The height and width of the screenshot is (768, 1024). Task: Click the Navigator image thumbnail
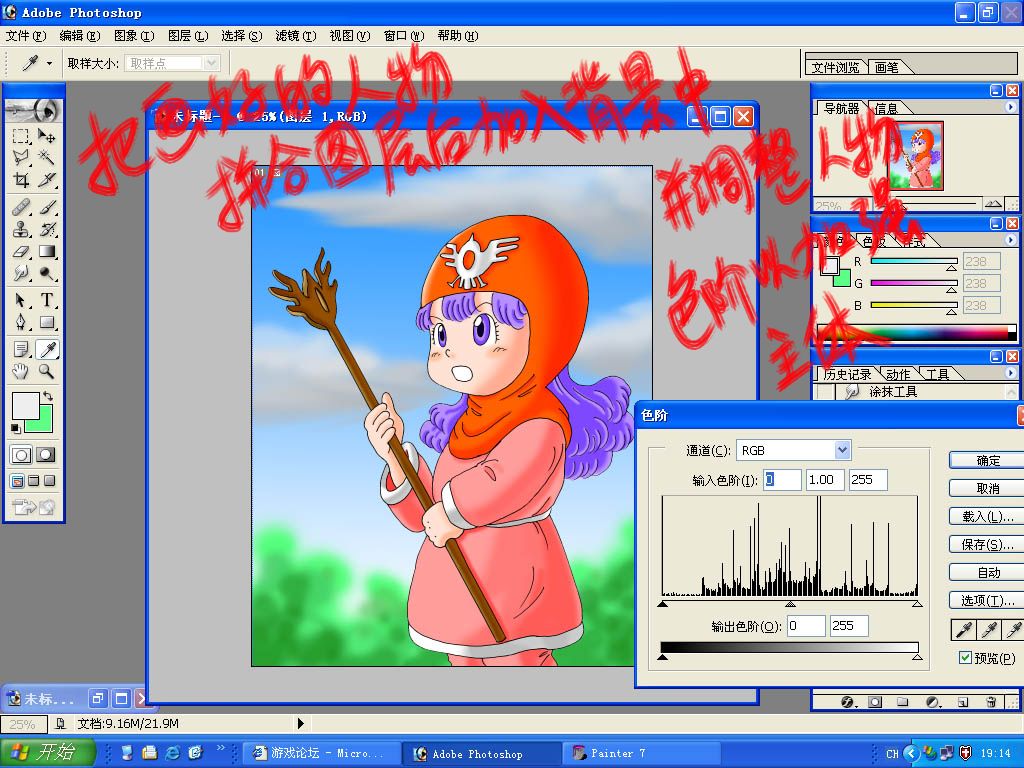pyautogui.click(x=916, y=155)
